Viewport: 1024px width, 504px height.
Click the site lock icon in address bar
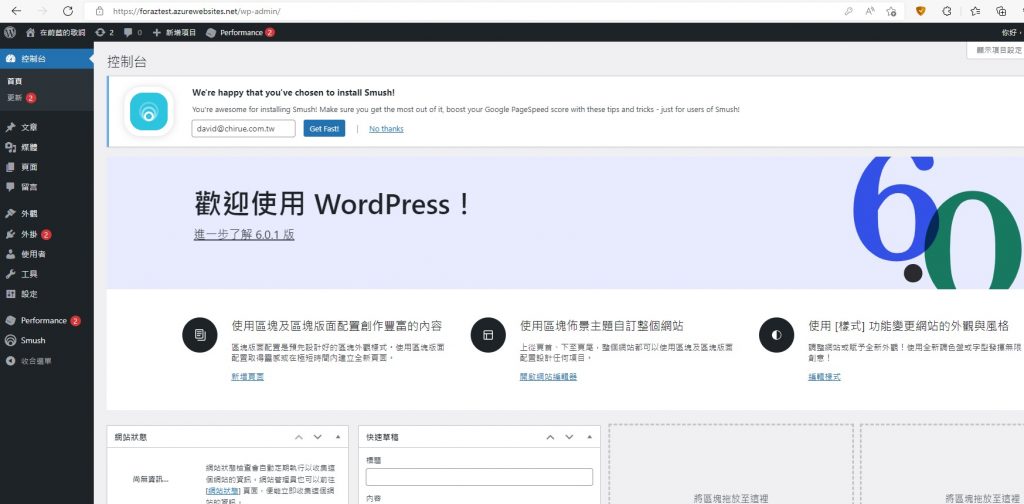coord(99,11)
